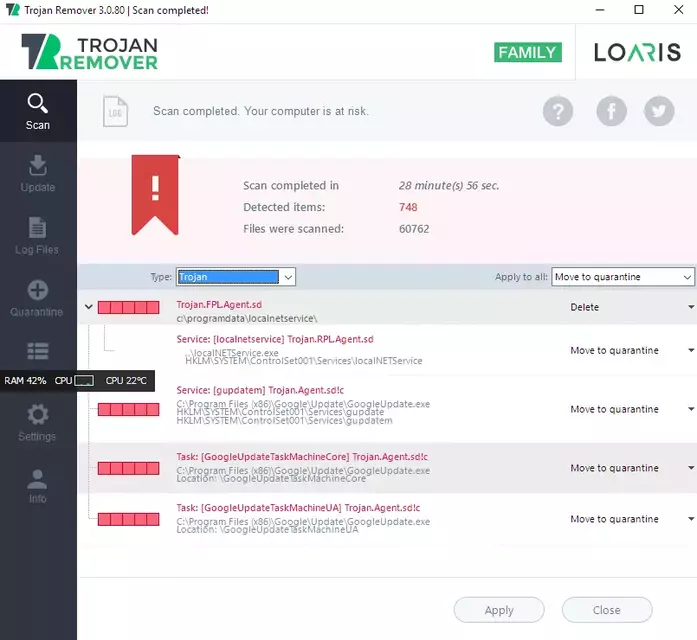Open the Scan section in sidebar
The image size is (697, 640).
pyautogui.click(x=38, y=111)
